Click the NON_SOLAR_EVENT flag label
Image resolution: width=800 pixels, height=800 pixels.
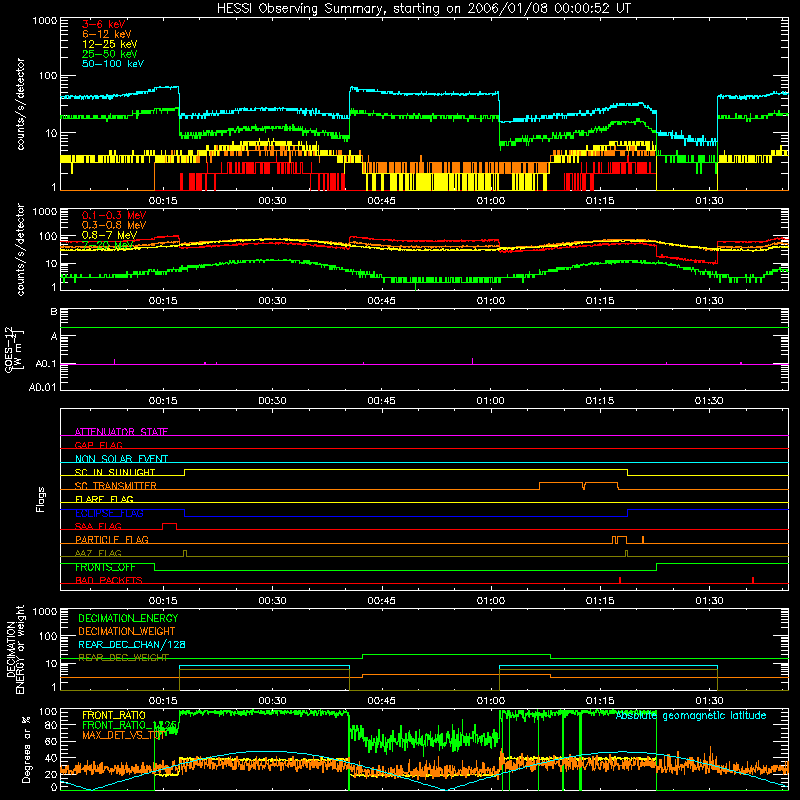coord(121,459)
